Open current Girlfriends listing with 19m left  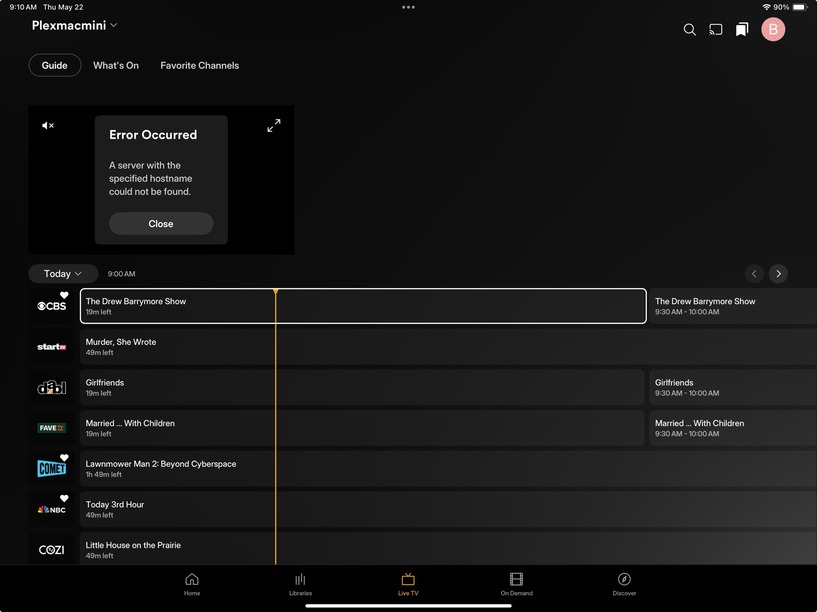[x=362, y=387]
